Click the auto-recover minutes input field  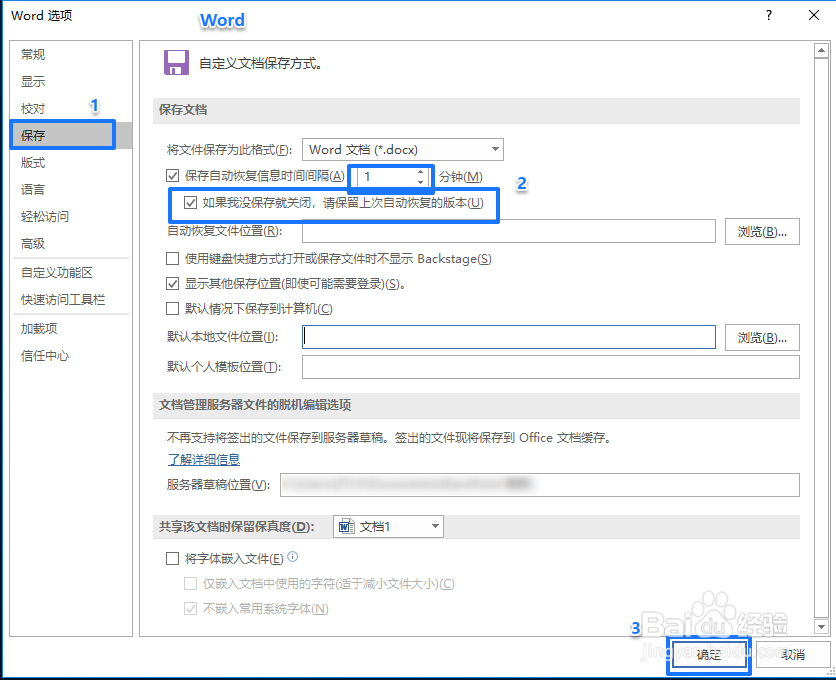pos(387,177)
